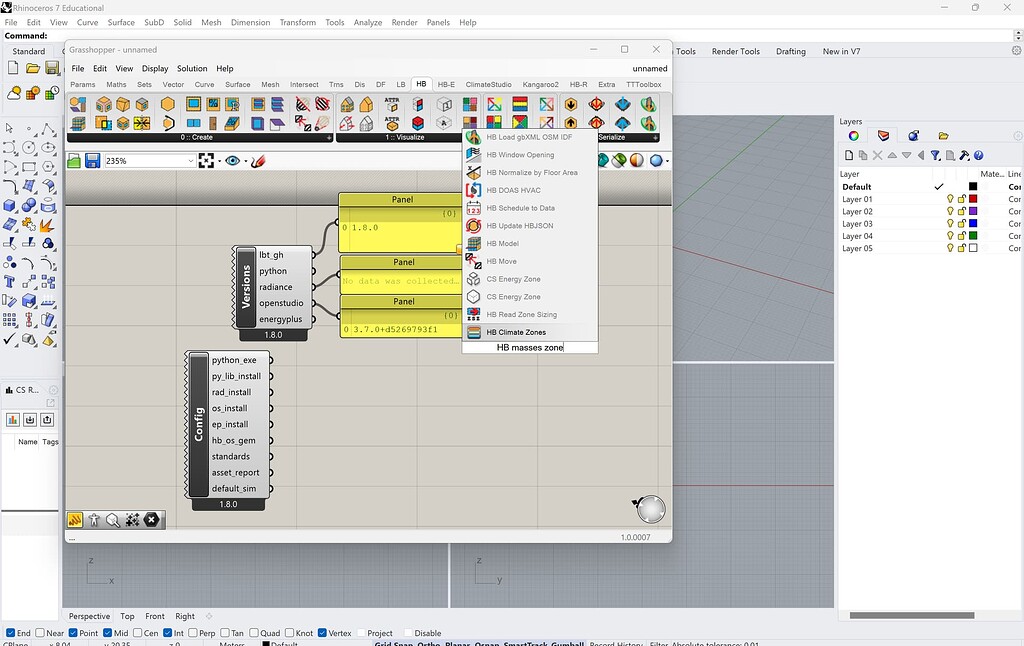Open the 235% zoom level dropdown

(x=190, y=161)
